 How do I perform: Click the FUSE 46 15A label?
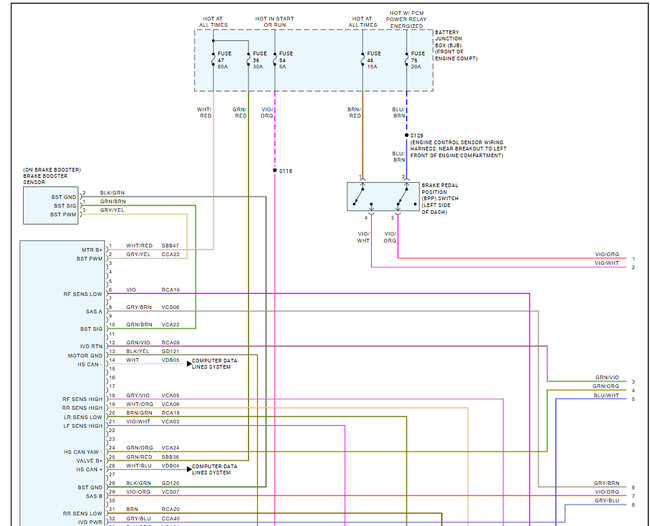(x=374, y=60)
